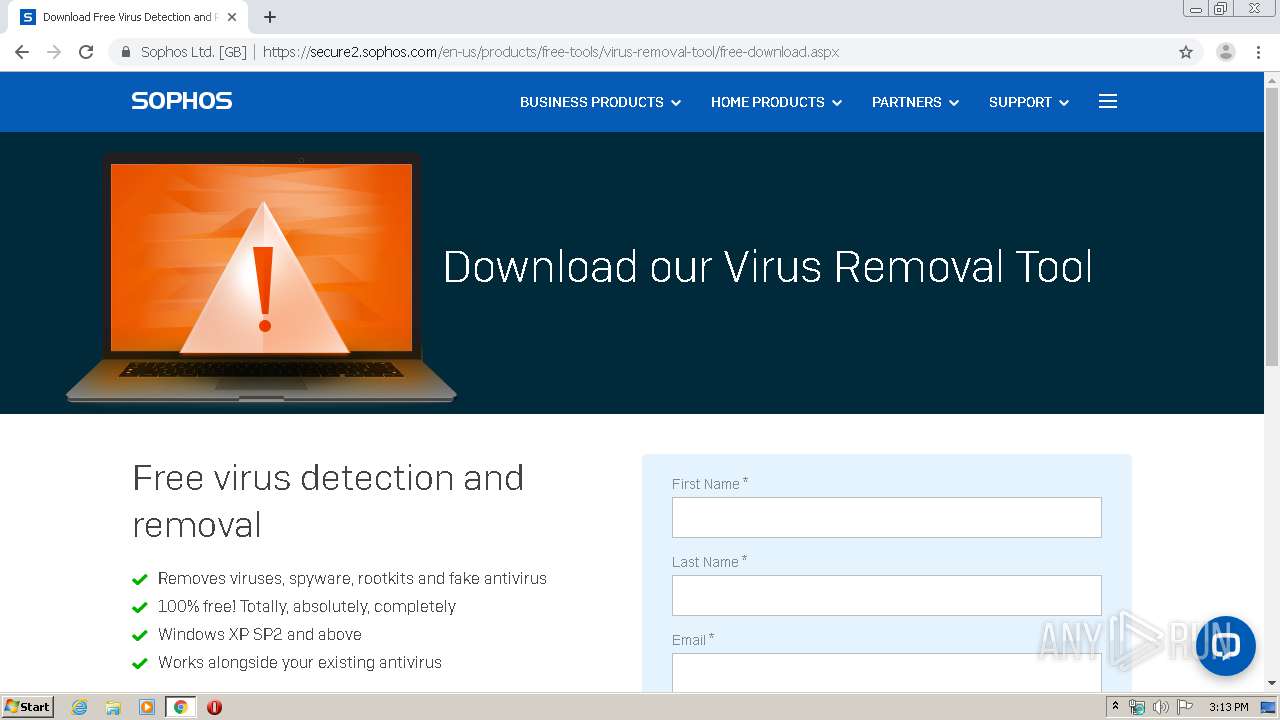Open media player icon in taskbar
This screenshot has width=1280, height=720.
point(147,707)
